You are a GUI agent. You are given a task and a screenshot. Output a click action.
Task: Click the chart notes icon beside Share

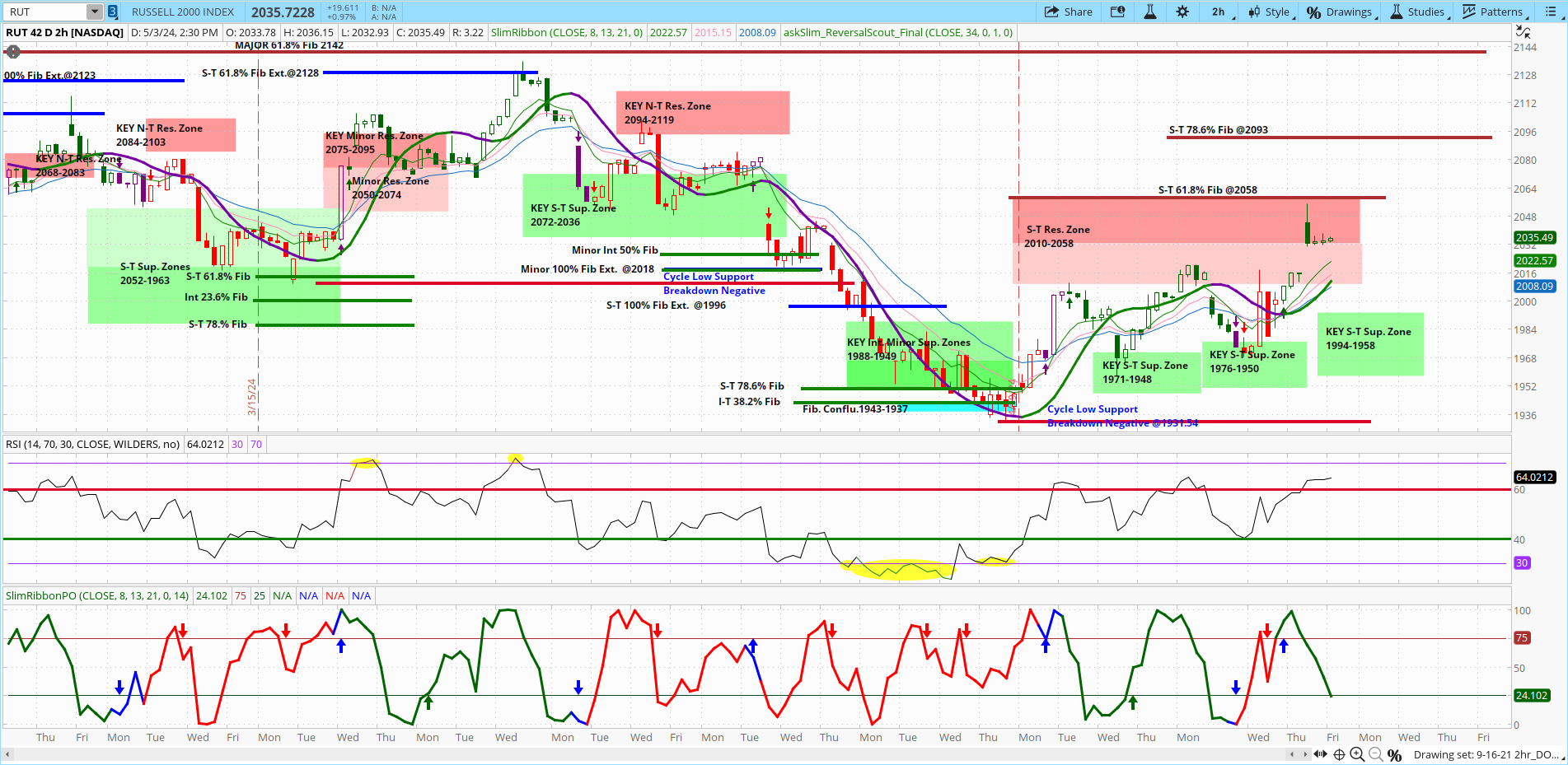(1117, 12)
